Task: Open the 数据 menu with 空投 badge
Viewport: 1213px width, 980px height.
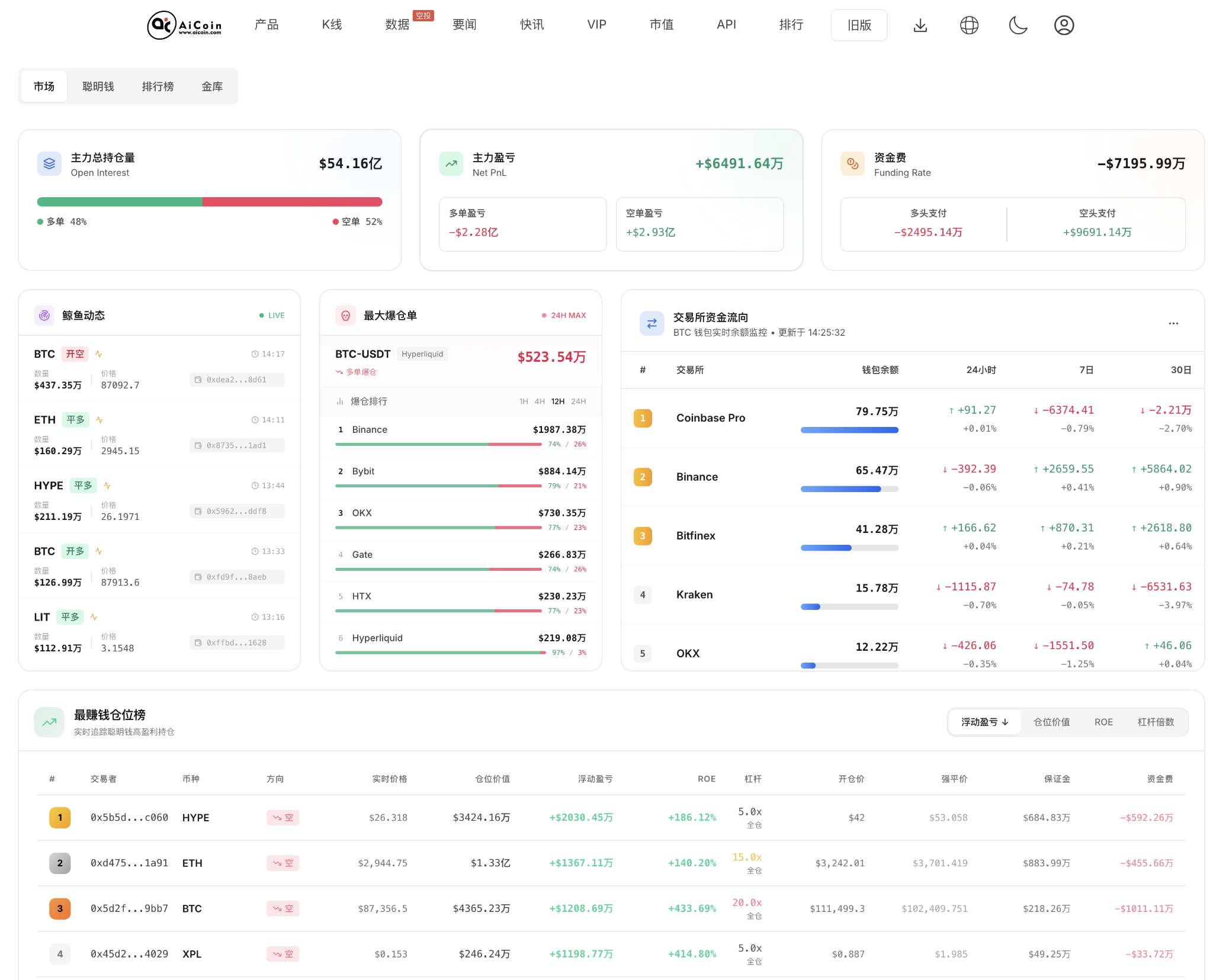Action: tap(397, 25)
